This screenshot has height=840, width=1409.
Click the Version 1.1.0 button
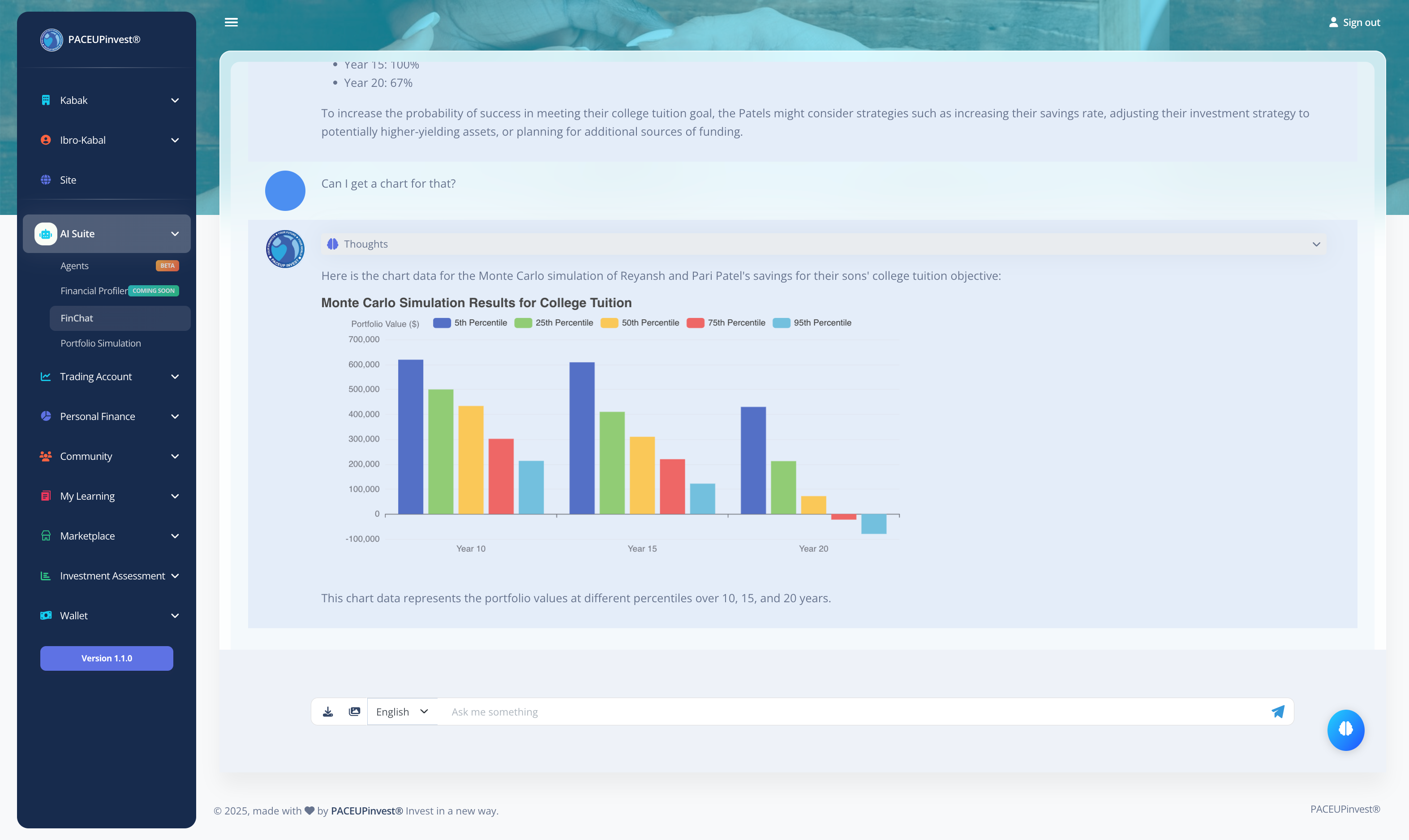(x=107, y=658)
